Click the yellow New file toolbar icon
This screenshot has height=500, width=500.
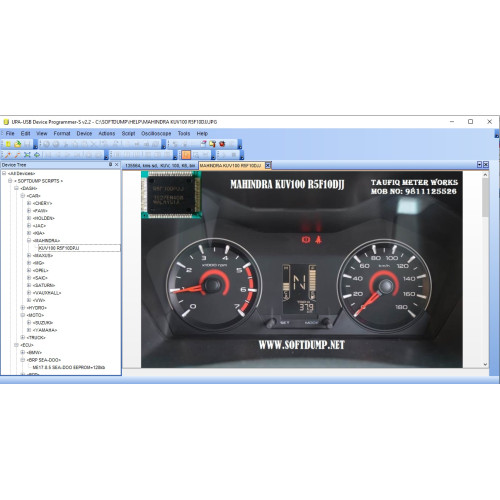coord(8,144)
